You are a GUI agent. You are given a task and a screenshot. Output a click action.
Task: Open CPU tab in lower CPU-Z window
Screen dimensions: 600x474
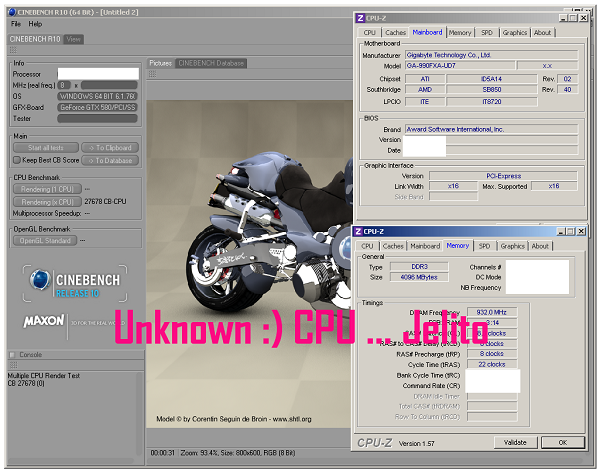tap(367, 246)
